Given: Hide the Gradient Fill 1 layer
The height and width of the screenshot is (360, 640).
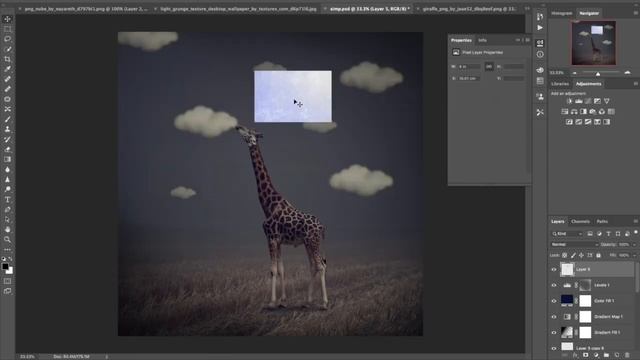Looking at the screenshot, I should click(x=554, y=333).
